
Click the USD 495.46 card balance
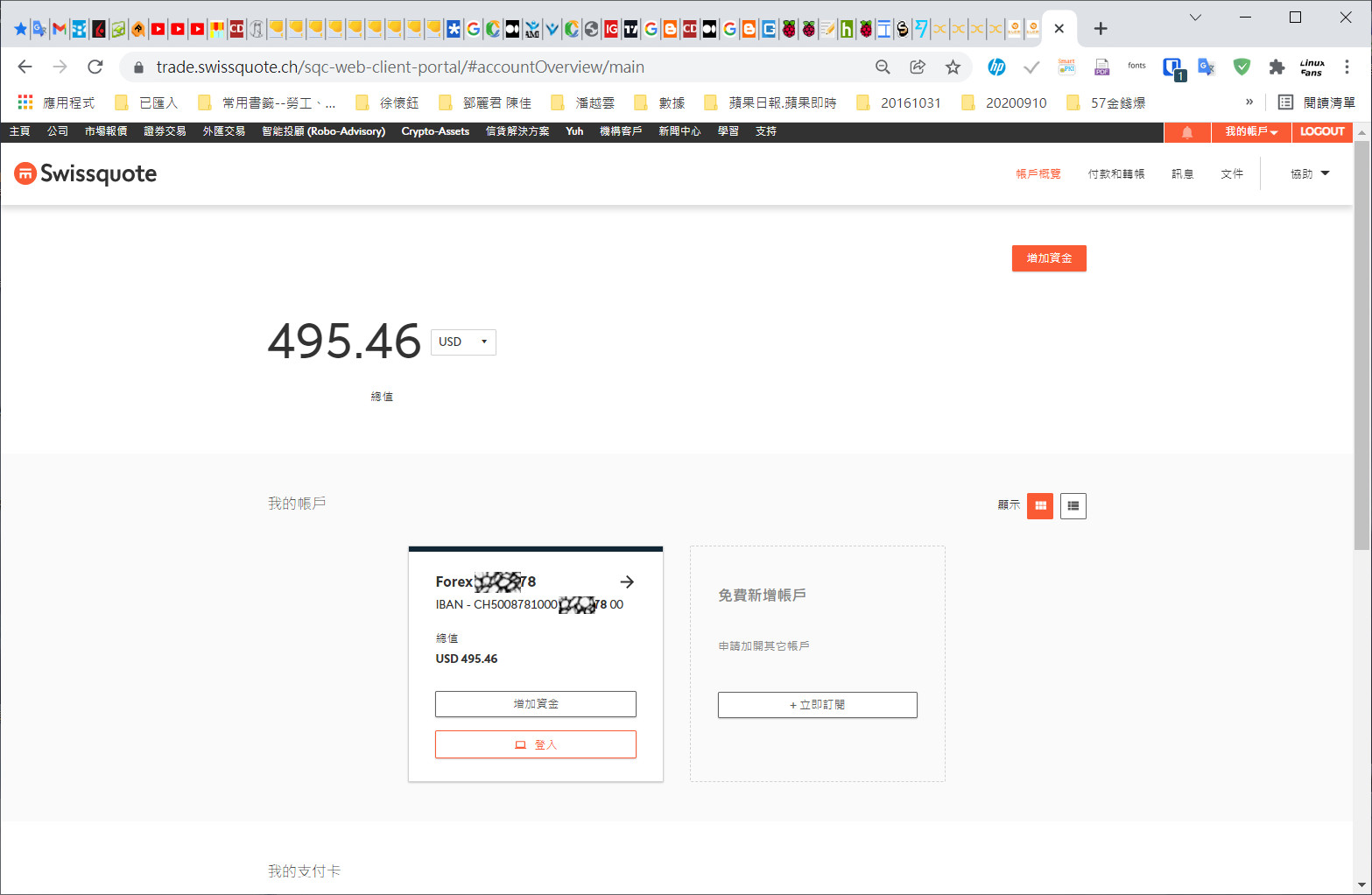tap(467, 659)
